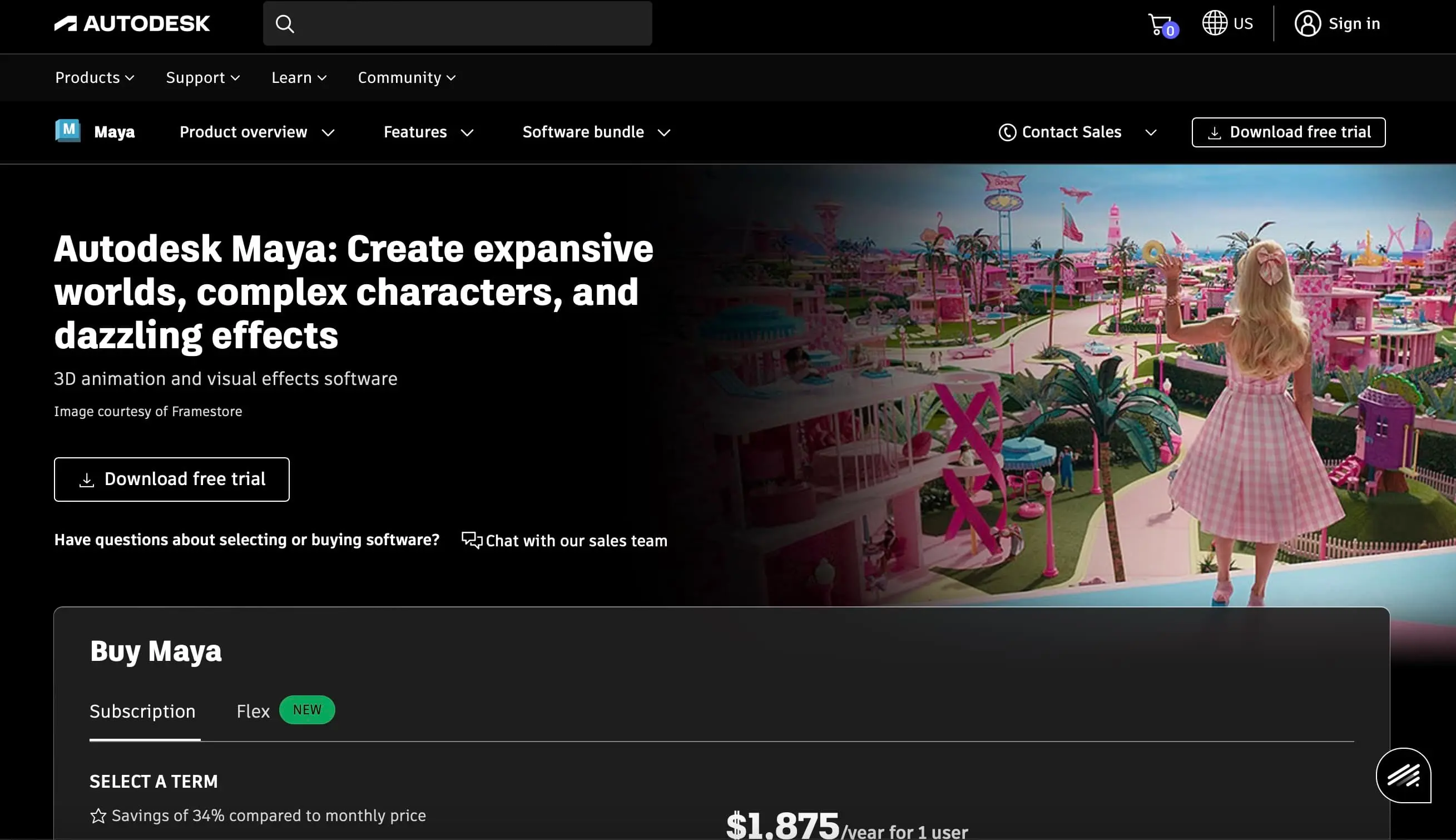The height and width of the screenshot is (840, 1456).
Task: Open the shopping cart icon
Action: coord(1160,24)
